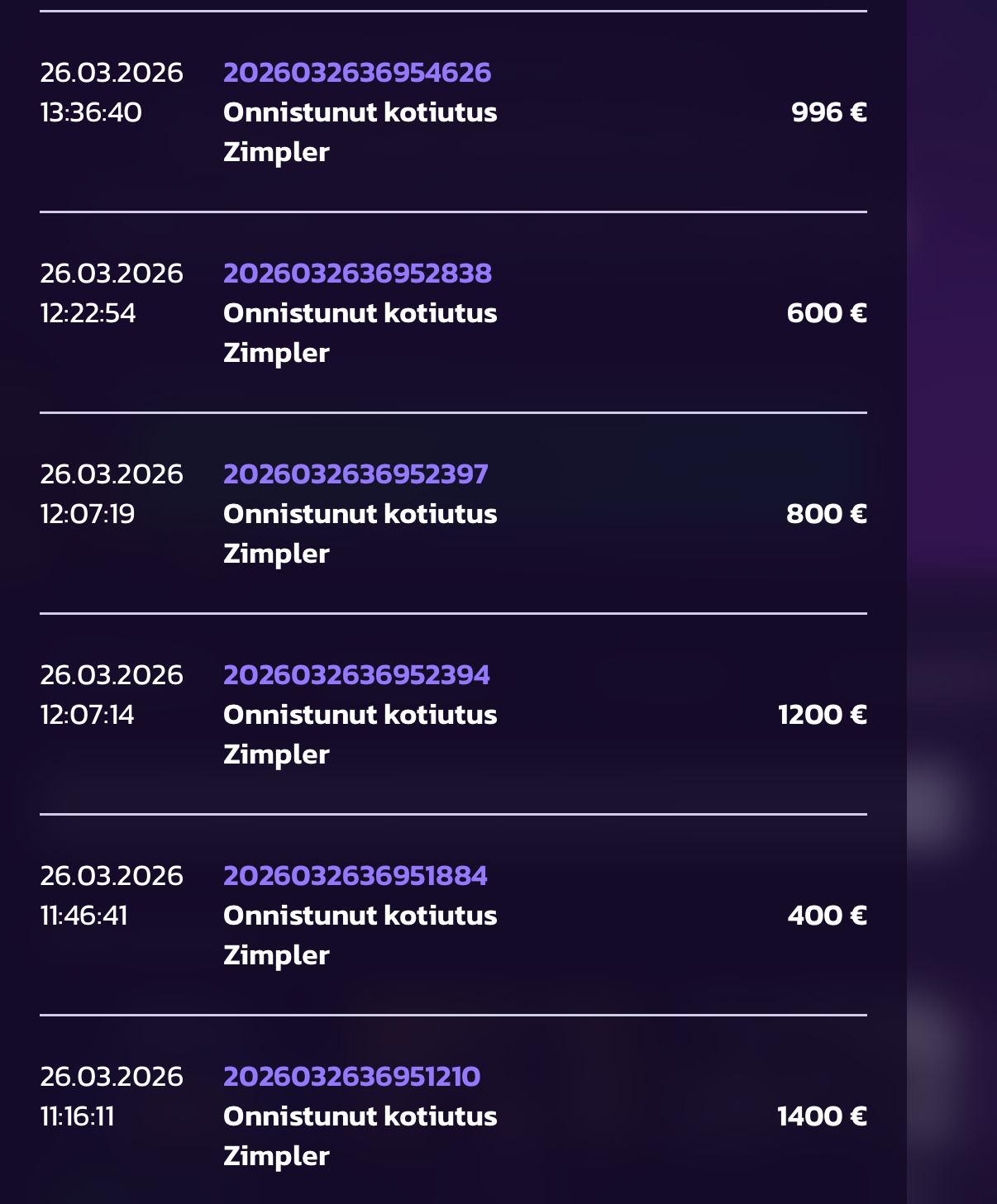This screenshot has height=1204, width=997.
Task: Click the 13:36:40 transaction timestamp
Action: 91,112
